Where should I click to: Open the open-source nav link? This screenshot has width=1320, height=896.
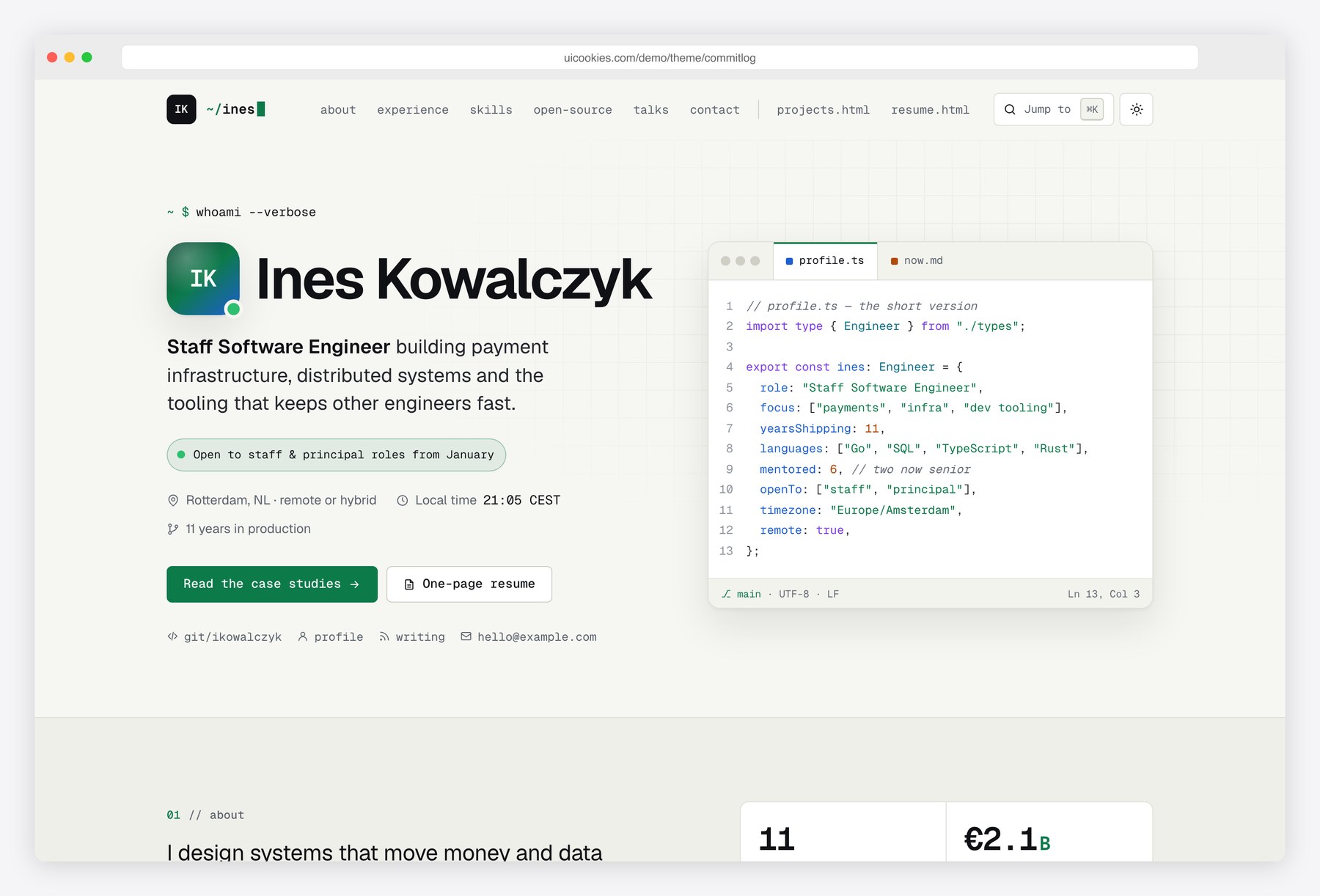tap(573, 110)
